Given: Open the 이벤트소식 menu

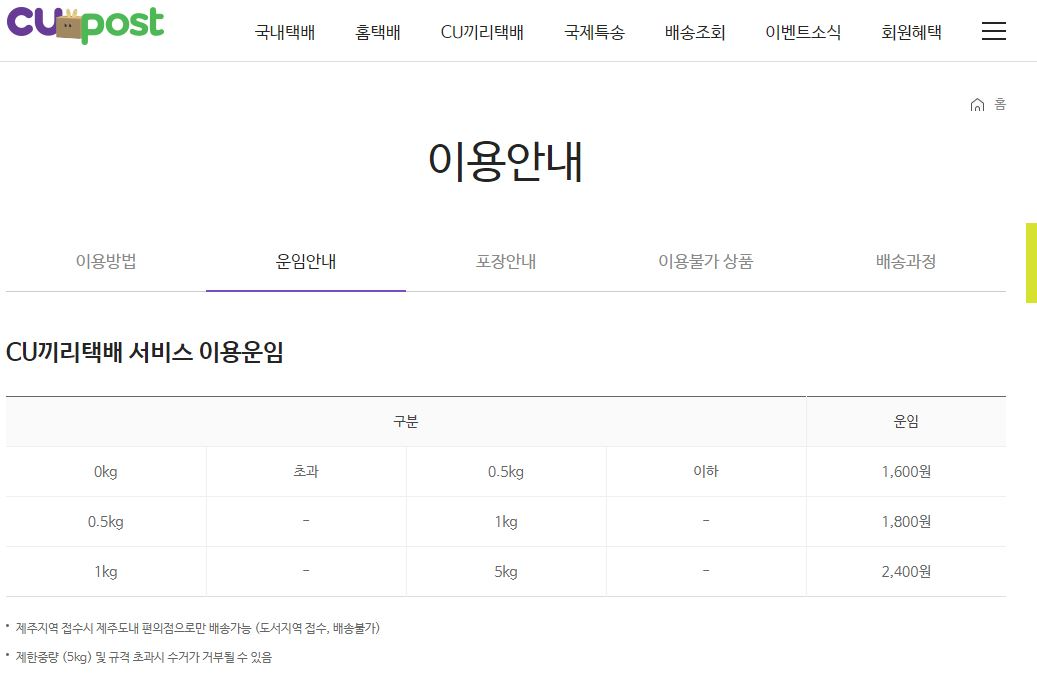Looking at the screenshot, I should 803,32.
